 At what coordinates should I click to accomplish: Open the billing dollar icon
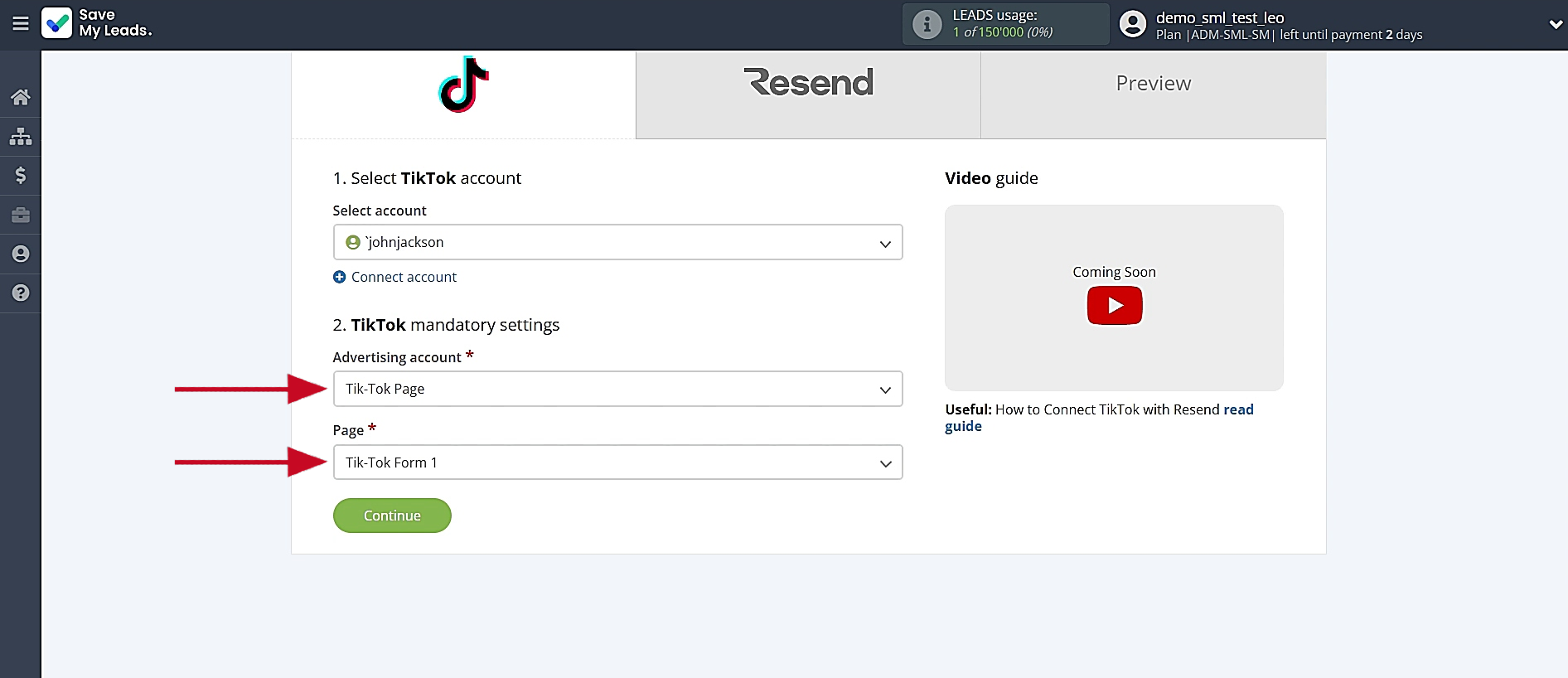coord(21,175)
